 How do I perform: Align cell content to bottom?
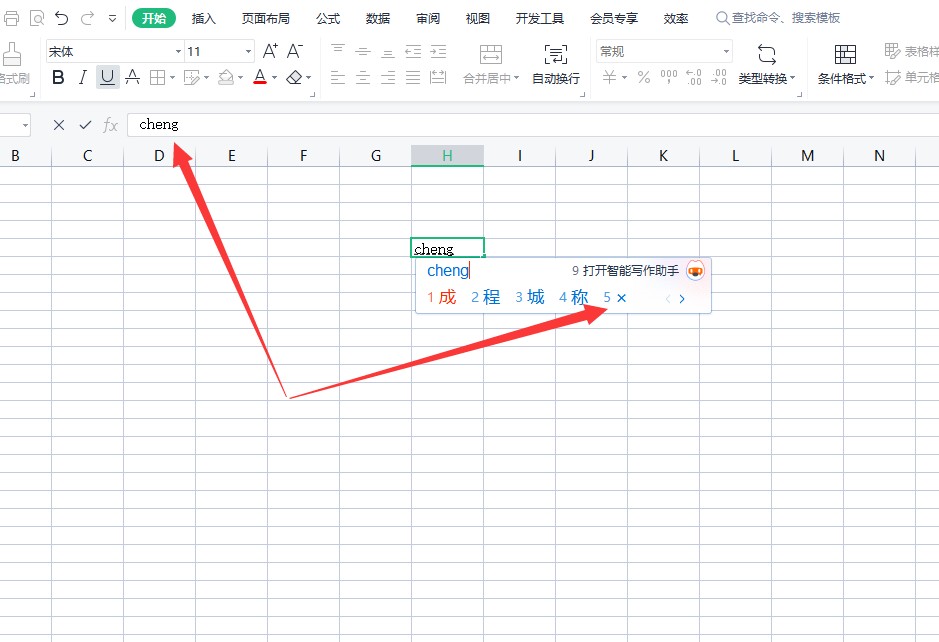click(388, 53)
